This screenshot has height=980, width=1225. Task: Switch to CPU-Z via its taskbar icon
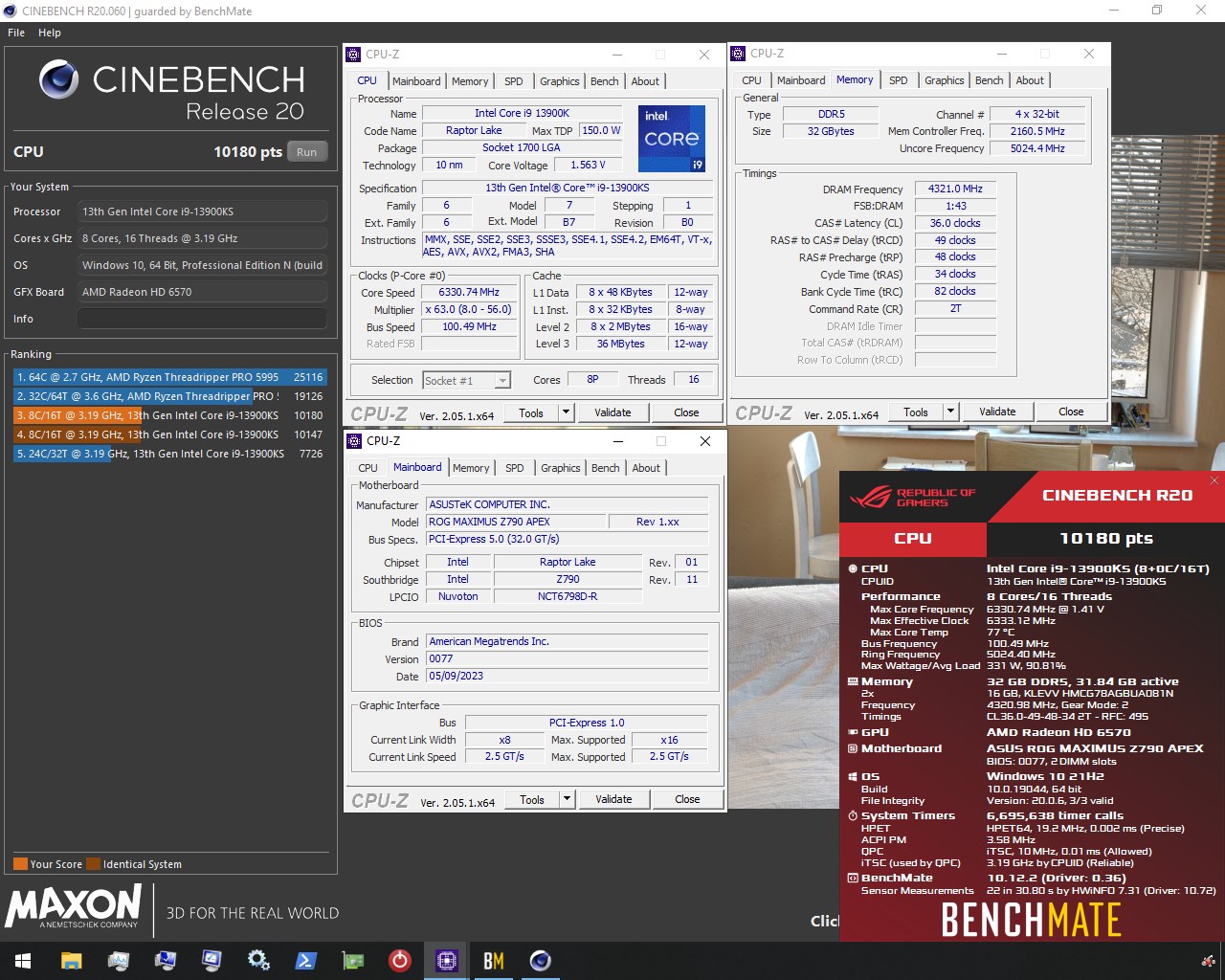[x=447, y=961]
